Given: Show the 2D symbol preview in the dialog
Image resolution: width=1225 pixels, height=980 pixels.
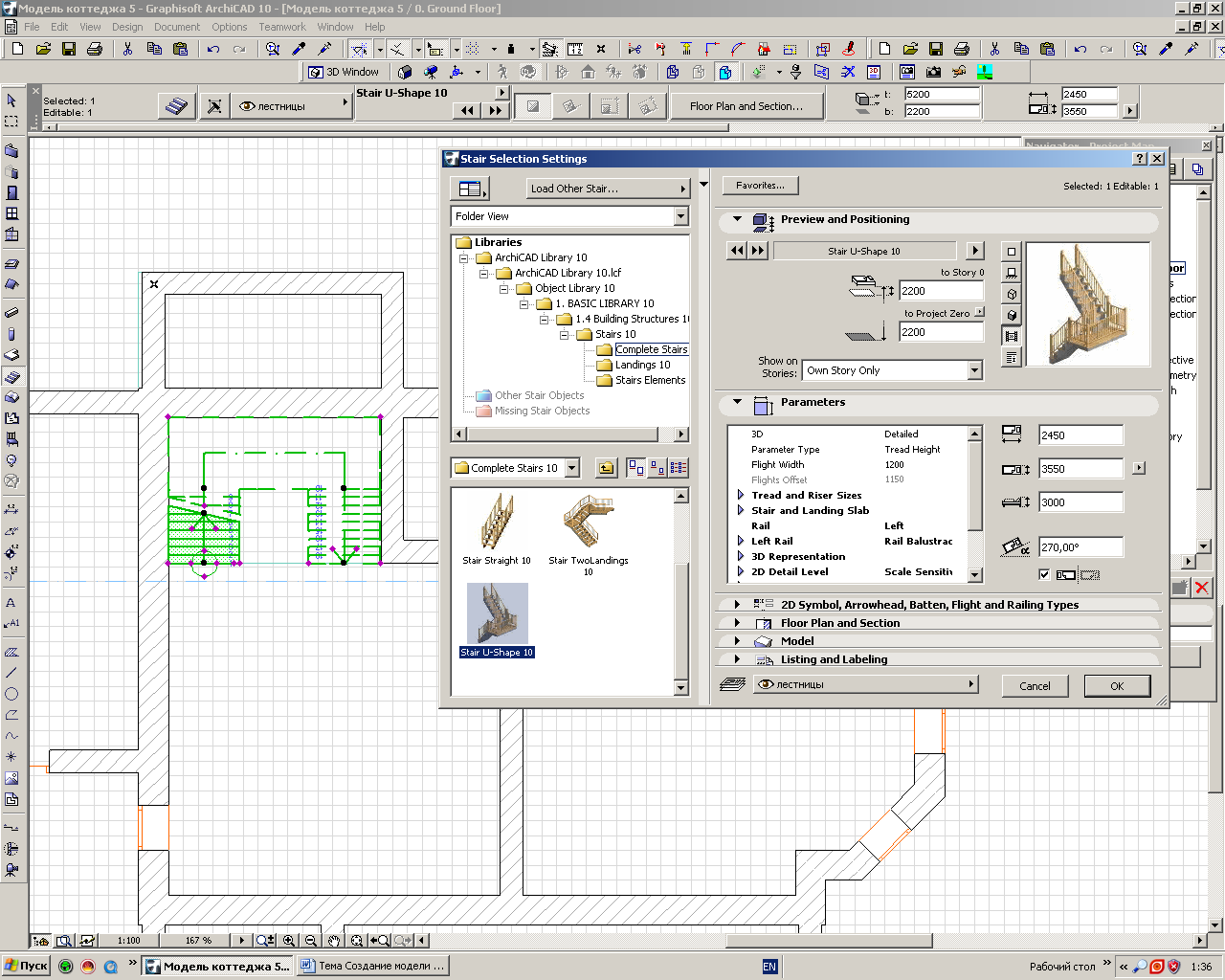Looking at the screenshot, I should point(1012,252).
